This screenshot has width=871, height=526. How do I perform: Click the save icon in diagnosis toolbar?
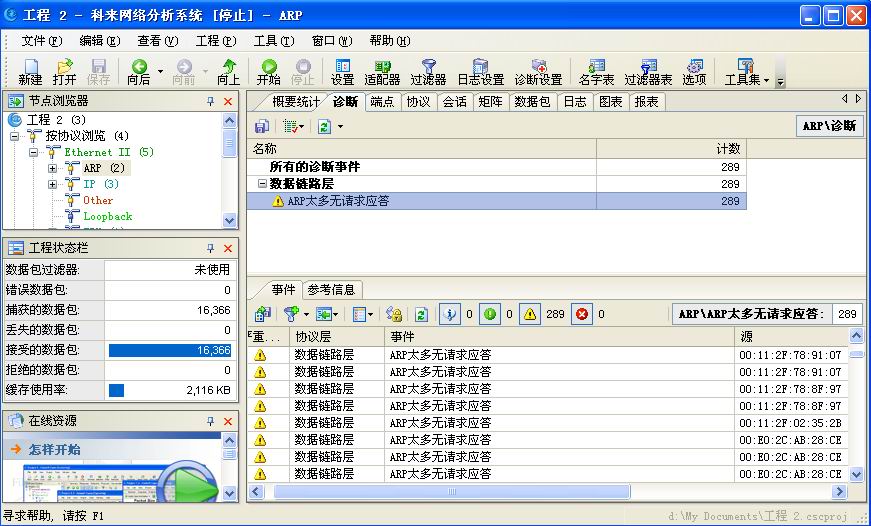coord(261,126)
